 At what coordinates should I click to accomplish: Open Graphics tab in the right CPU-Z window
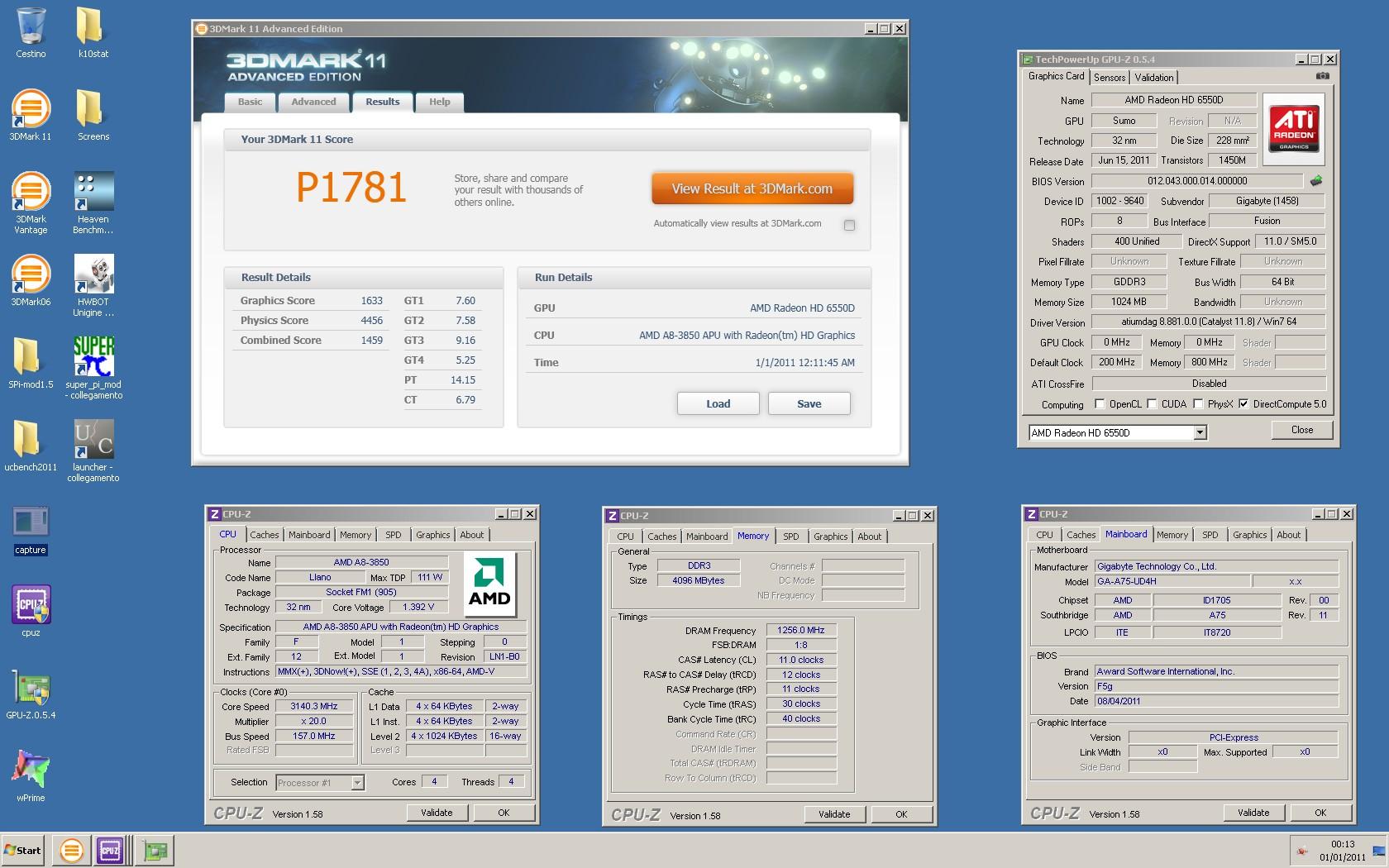[x=1249, y=535]
